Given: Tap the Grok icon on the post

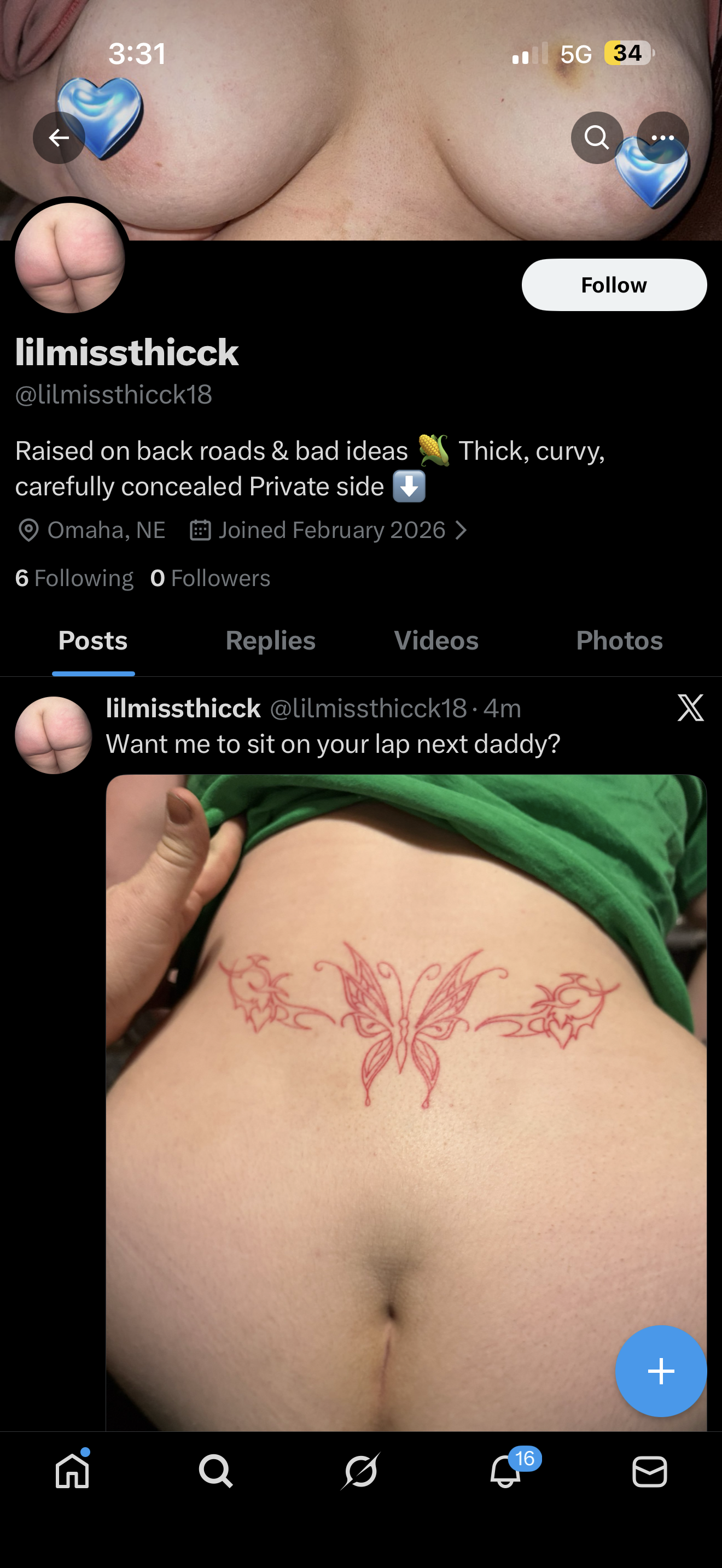Looking at the screenshot, I should (690, 708).
